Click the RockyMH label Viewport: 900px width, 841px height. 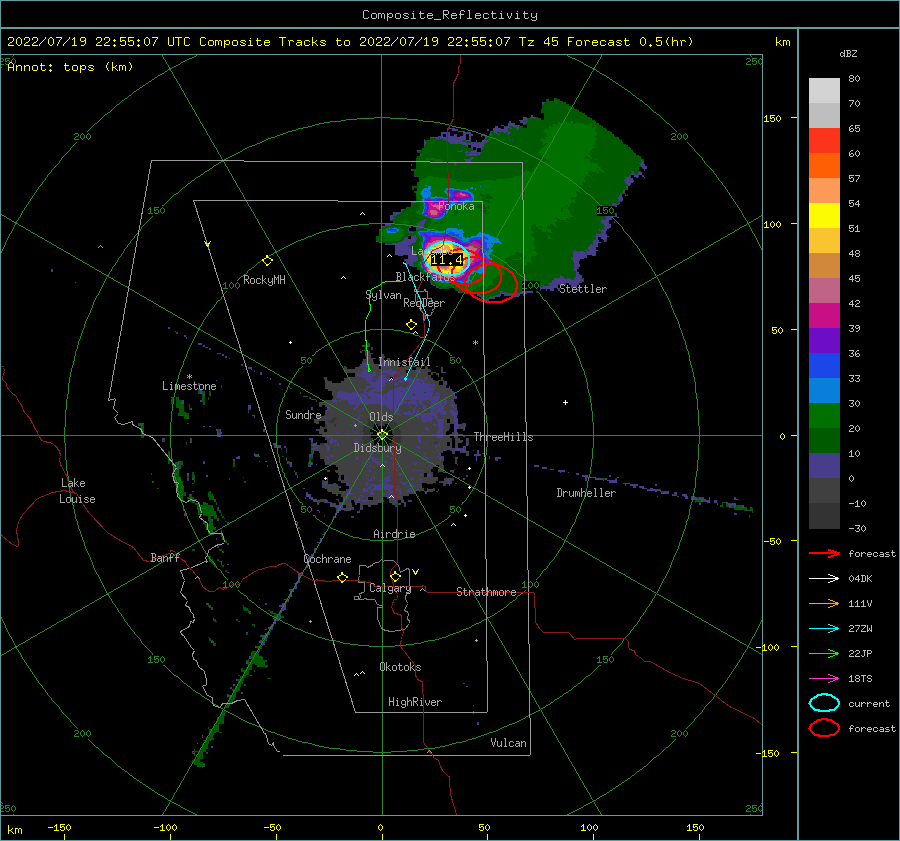[264, 280]
